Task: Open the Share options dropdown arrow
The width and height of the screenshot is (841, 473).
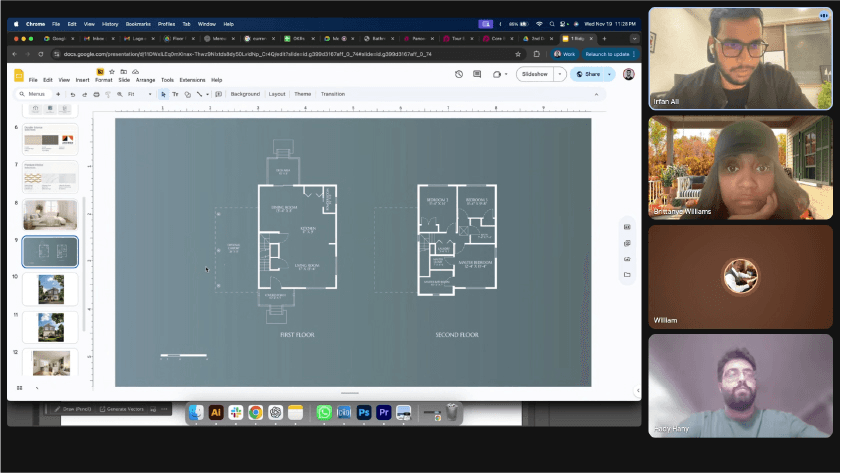Action: pyautogui.click(x=609, y=74)
